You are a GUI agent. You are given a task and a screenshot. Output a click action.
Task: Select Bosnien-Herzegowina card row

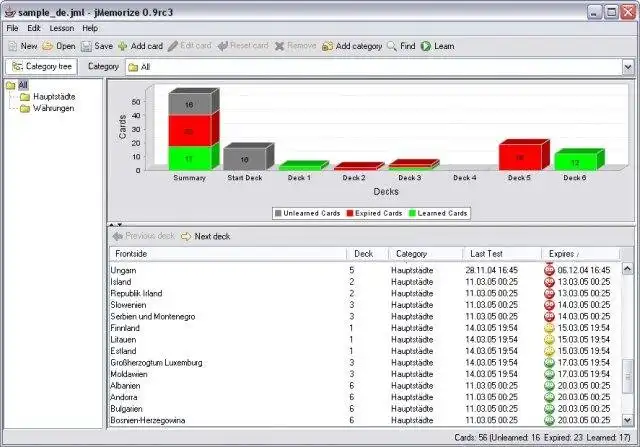(x=365, y=420)
